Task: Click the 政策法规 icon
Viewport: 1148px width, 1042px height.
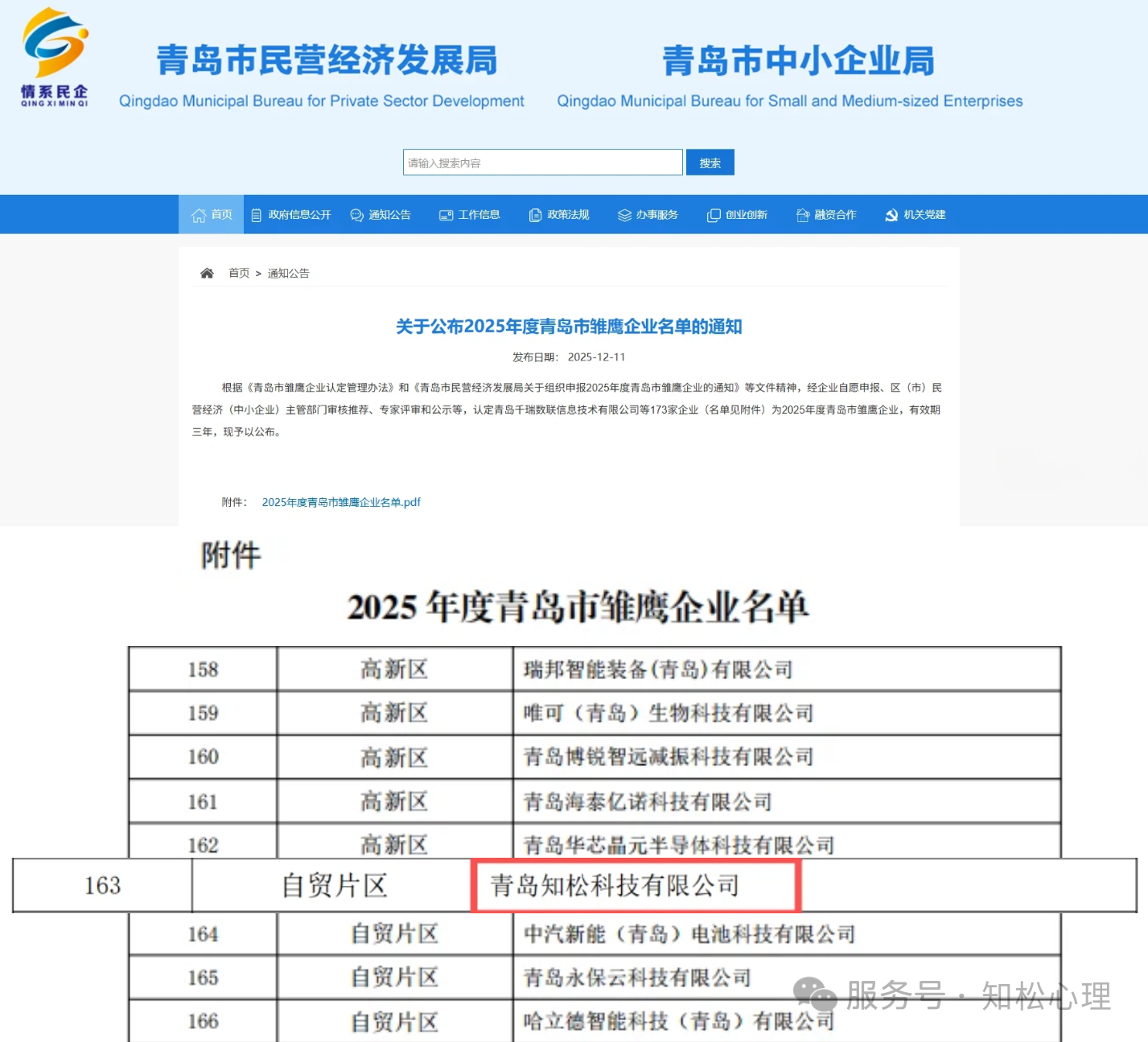Action: point(534,214)
